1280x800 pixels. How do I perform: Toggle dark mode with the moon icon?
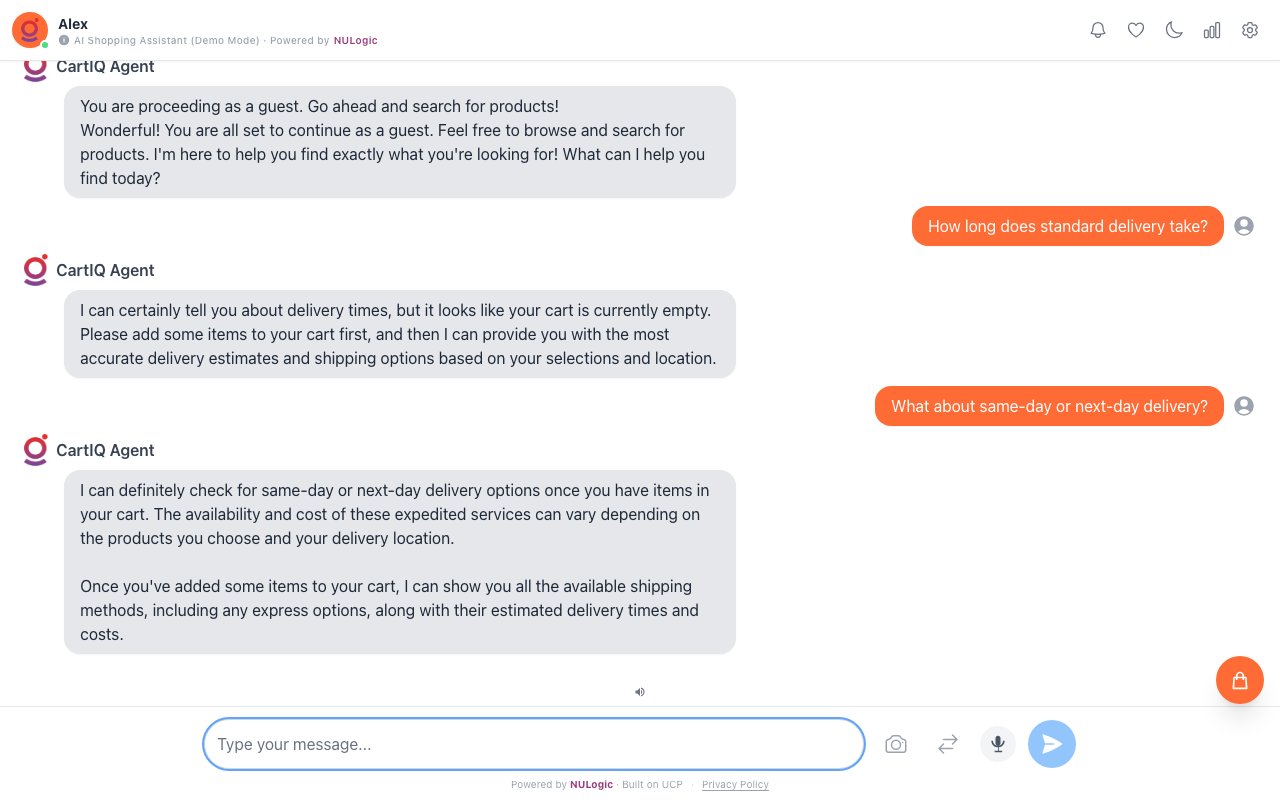pos(1174,30)
